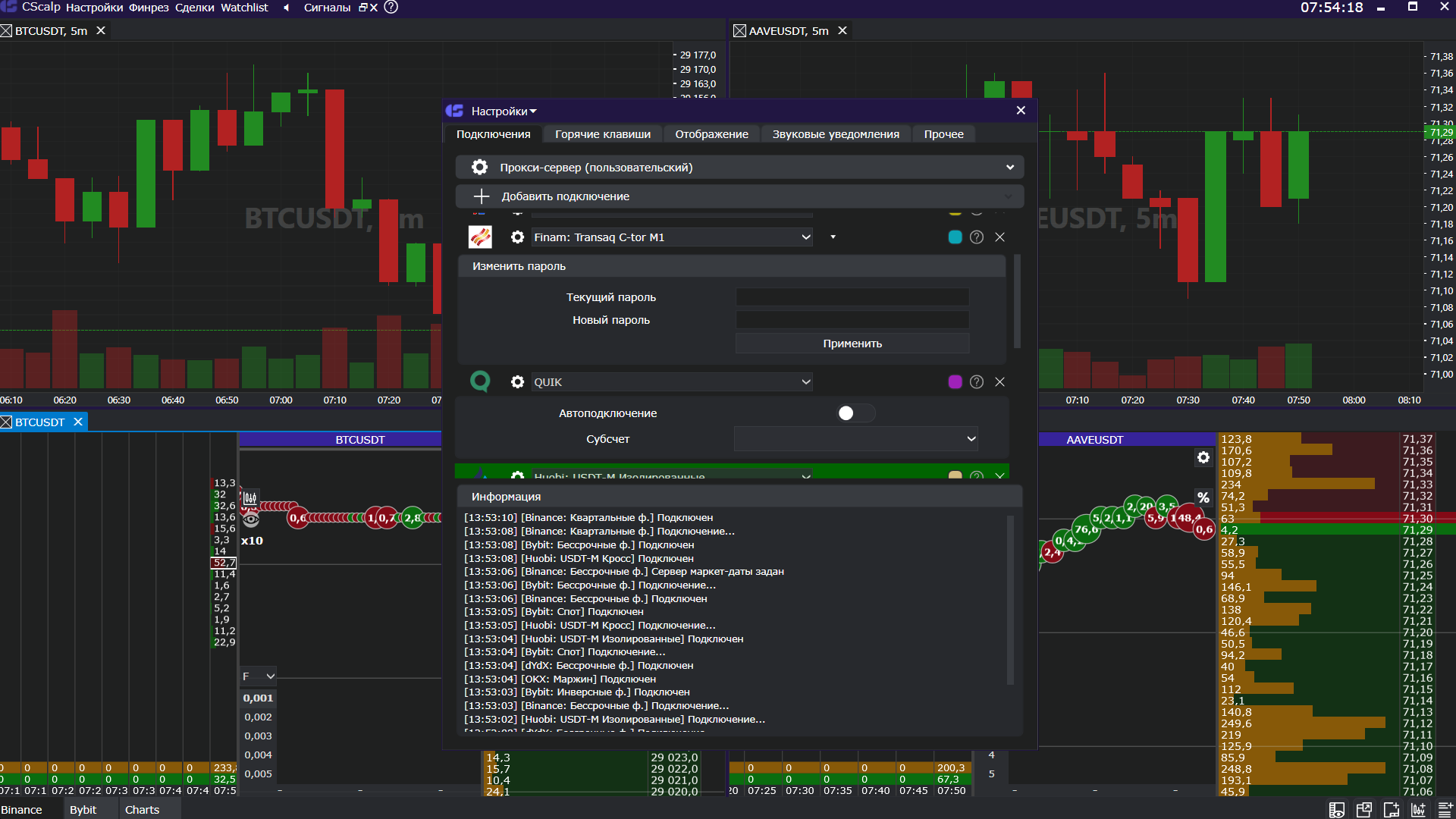Open the Finam connection gear settings
Image resolution: width=1456 pixels, height=819 pixels.
click(517, 237)
